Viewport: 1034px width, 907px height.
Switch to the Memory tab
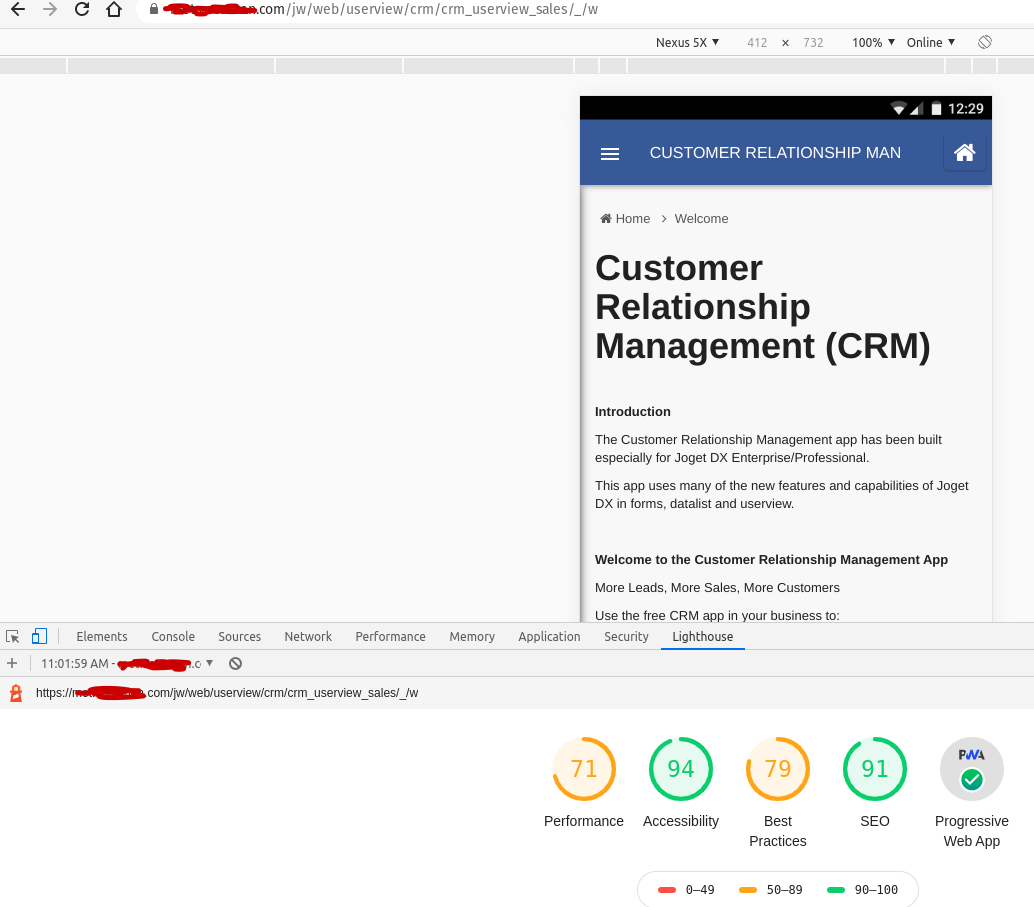[472, 637]
